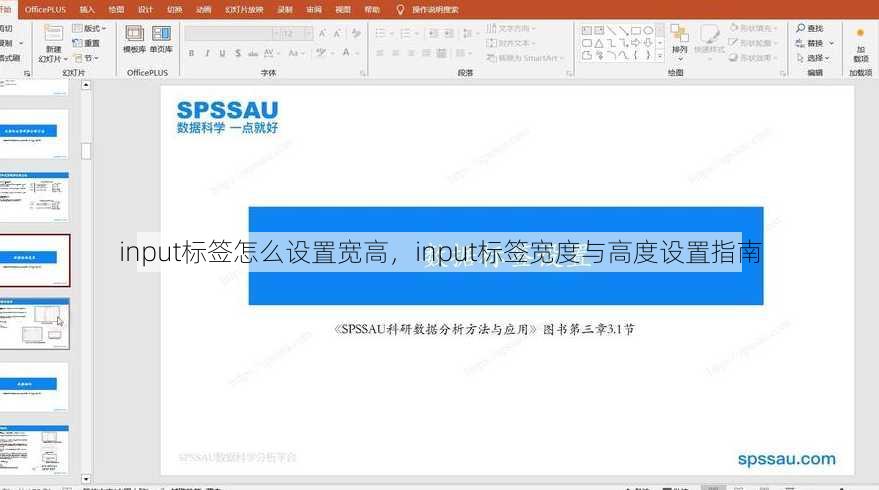This screenshot has height=490, width=879.
Task: Switch to the 动画 (Animations) tab
Action: pyautogui.click(x=203, y=10)
